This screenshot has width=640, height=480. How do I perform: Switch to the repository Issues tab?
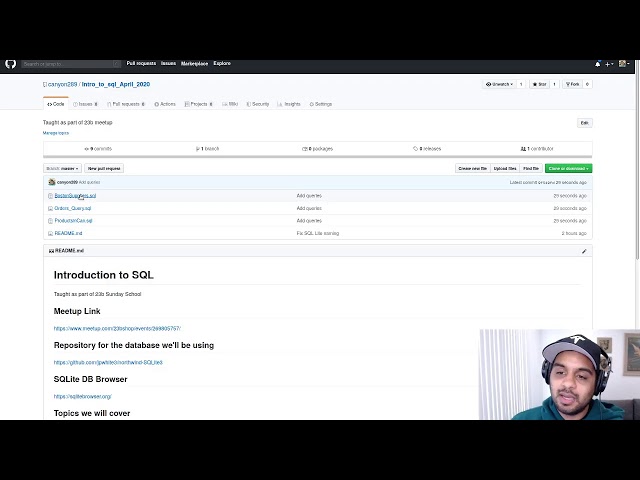85,104
